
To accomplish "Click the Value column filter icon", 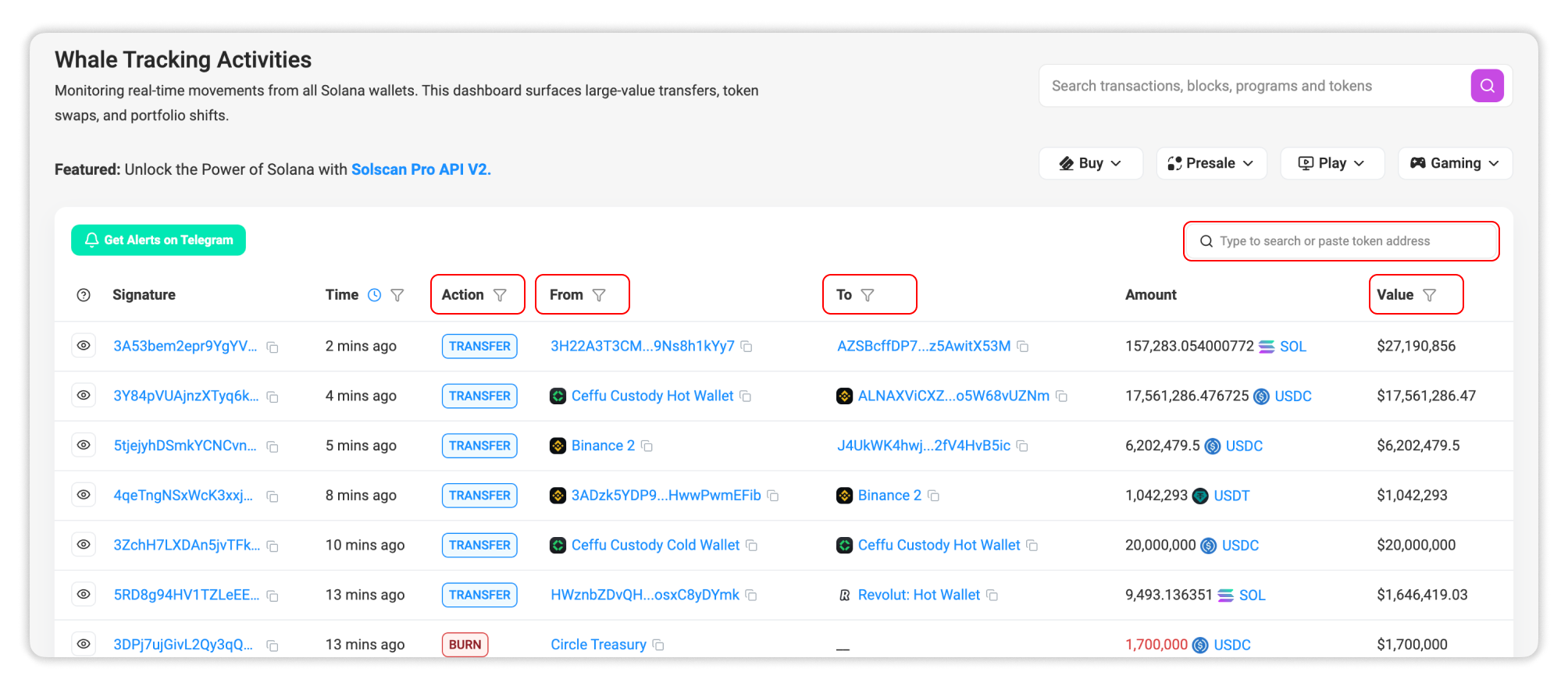I will (x=1429, y=295).
